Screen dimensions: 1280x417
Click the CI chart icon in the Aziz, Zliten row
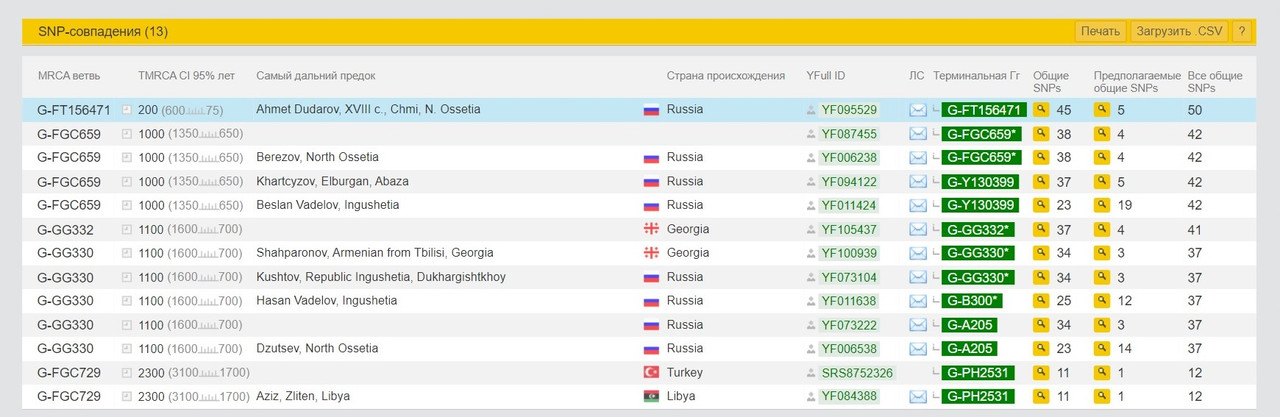(x=210, y=398)
